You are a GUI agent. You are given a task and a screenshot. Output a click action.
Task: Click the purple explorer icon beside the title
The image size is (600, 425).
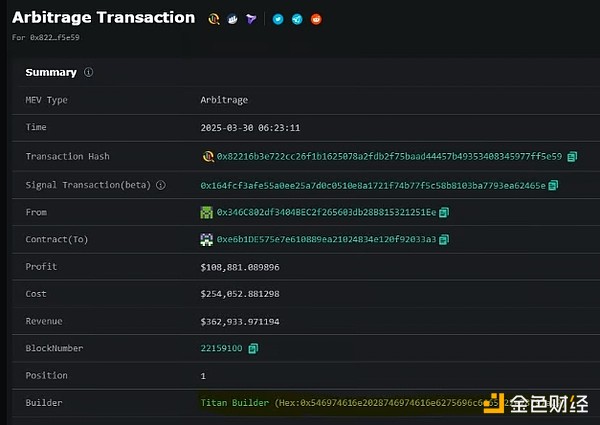(x=250, y=19)
